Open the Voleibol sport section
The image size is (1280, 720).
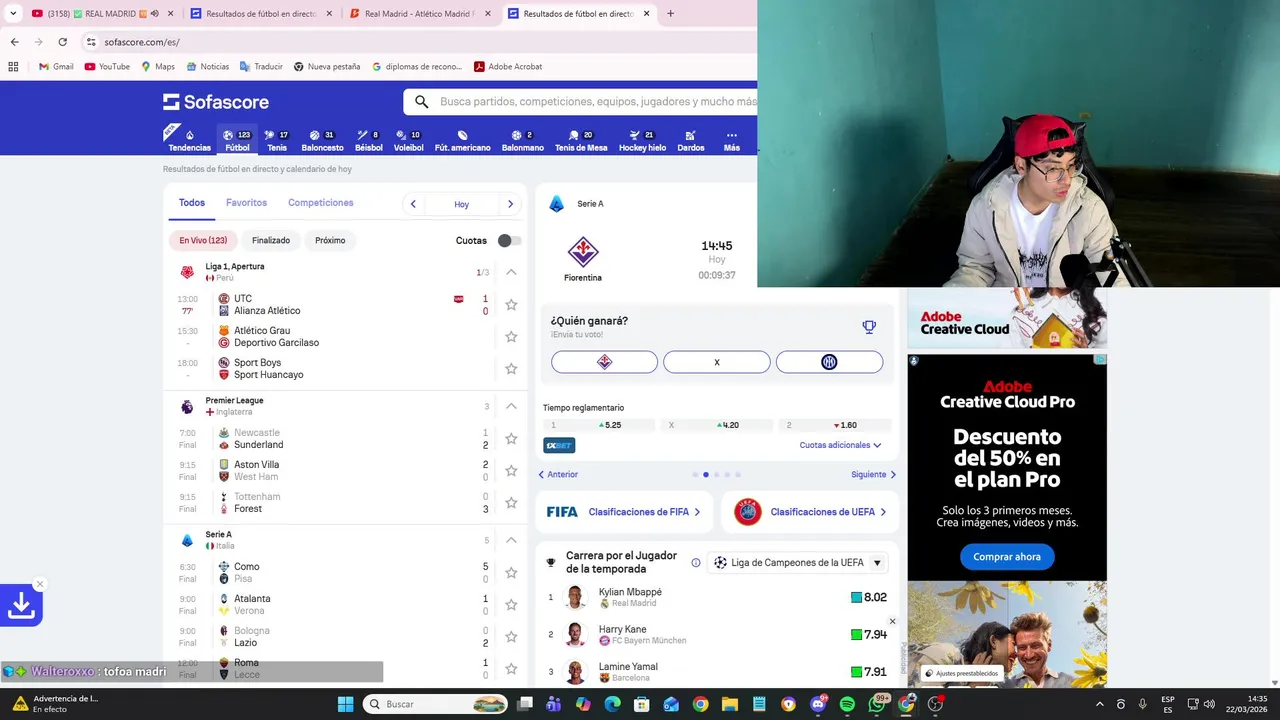408,140
